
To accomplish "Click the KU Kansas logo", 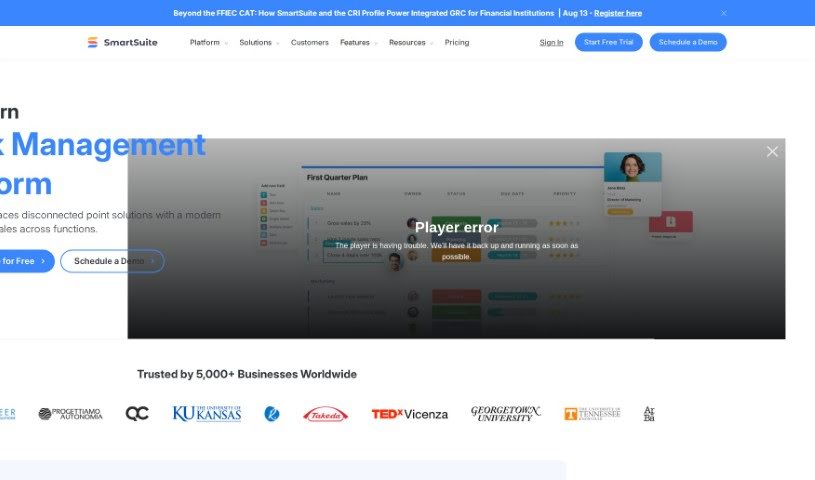I will coord(207,413).
